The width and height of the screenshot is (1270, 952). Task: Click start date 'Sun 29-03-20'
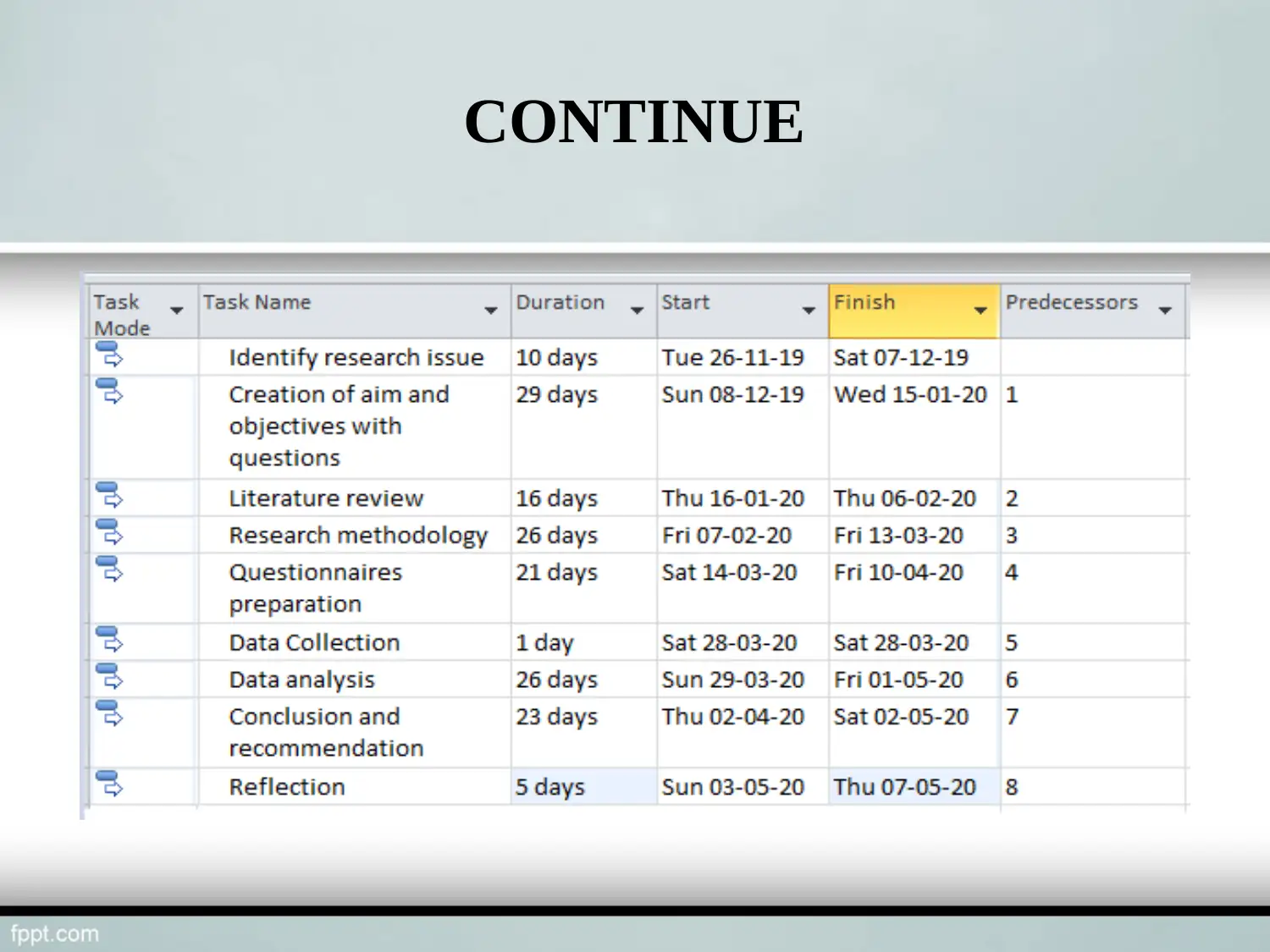click(x=732, y=680)
